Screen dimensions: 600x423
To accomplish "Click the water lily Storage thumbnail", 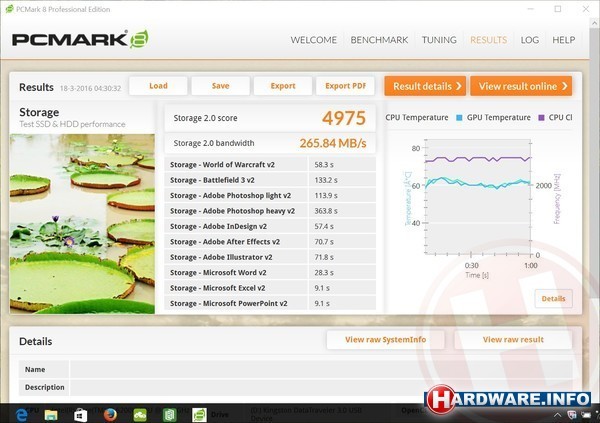I will click(x=82, y=224).
